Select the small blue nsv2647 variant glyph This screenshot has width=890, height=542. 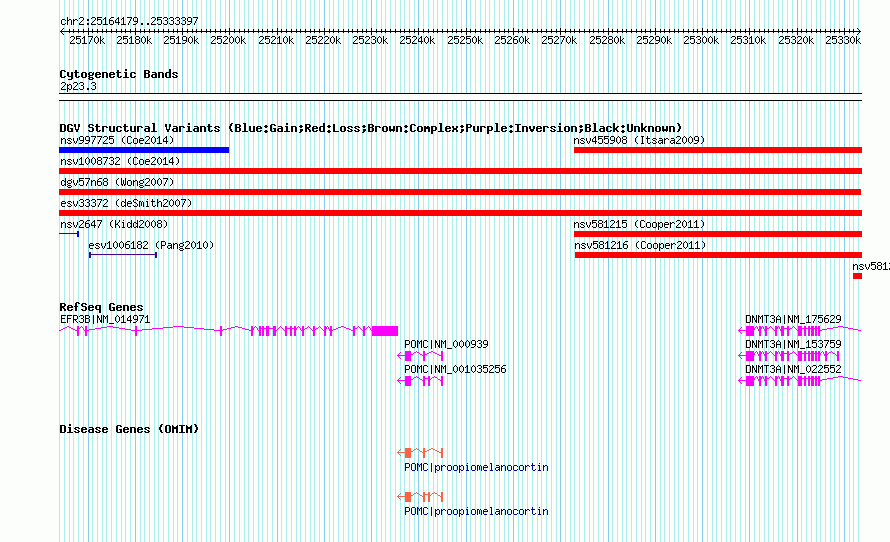[69, 234]
